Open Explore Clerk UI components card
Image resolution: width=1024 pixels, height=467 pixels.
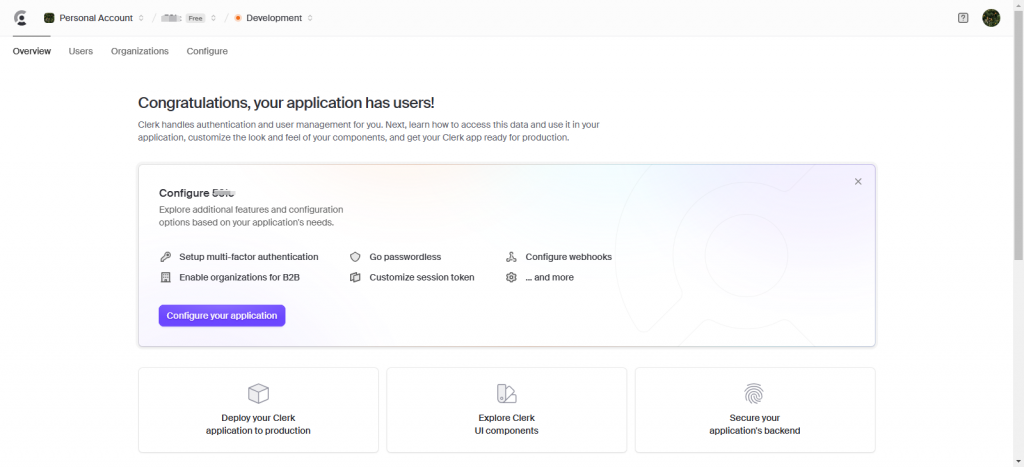click(x=506, y=410)
